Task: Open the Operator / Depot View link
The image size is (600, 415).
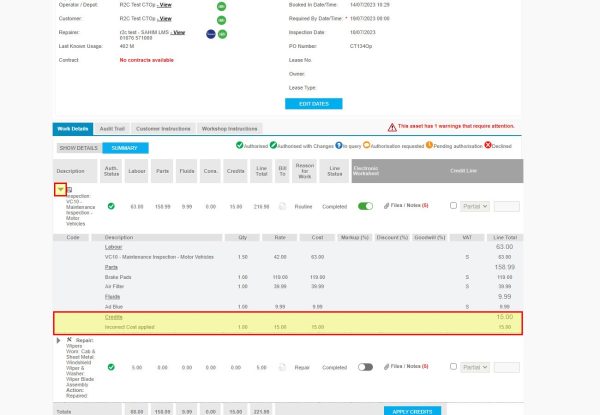Action: 164,5
